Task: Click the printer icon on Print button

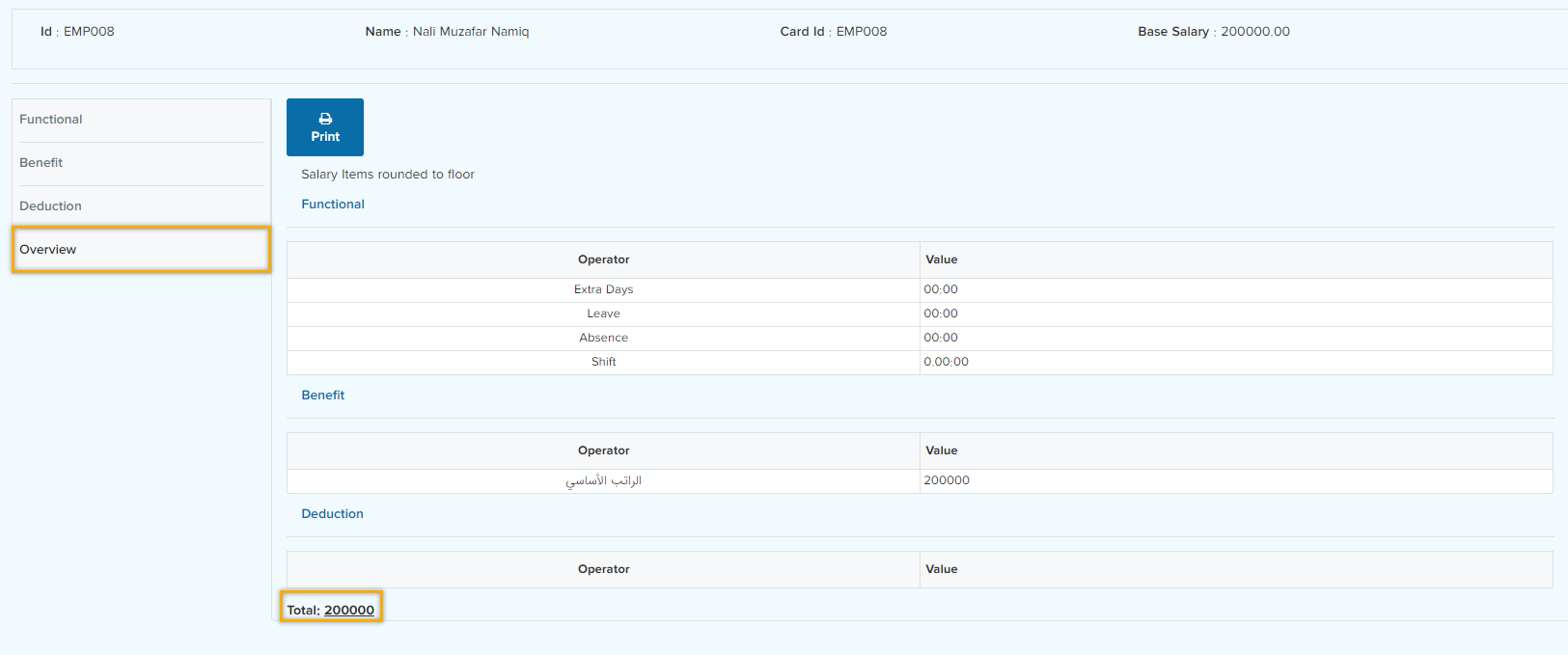Action: pos(325,119)
